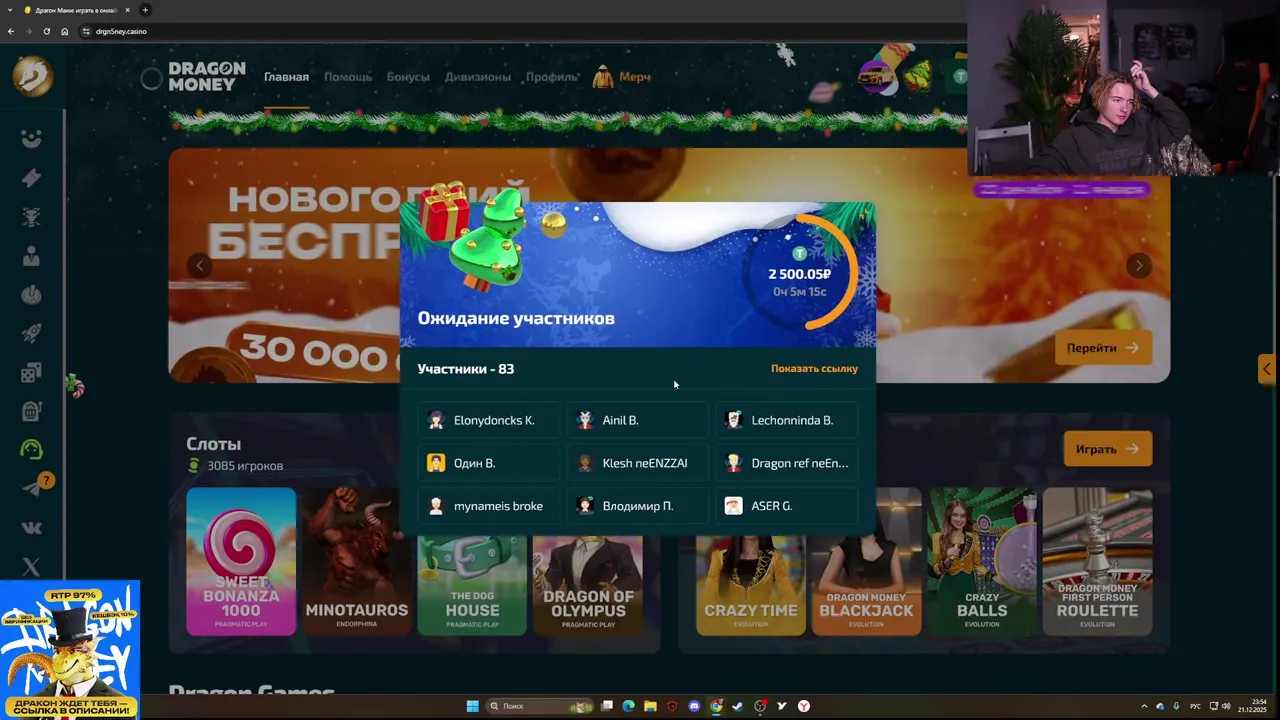Screen dimensions: 1280x720
Task: Reload the page with refresh icon
Action: pyautogui.click(x=46, y=31)
